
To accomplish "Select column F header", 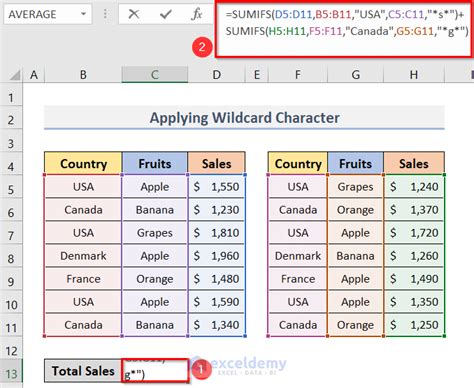I will tap(298, 75).
